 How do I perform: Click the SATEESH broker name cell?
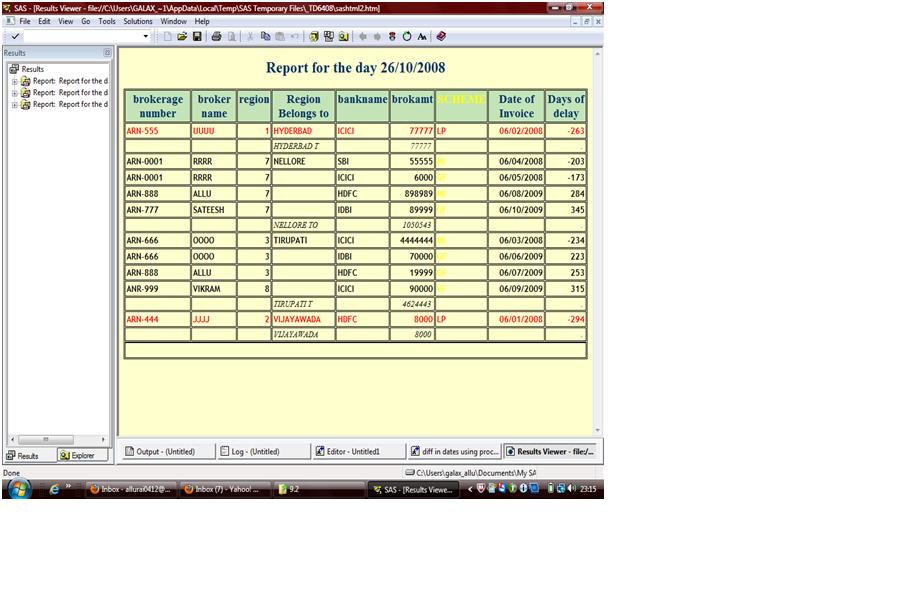(x=213, y=210)
